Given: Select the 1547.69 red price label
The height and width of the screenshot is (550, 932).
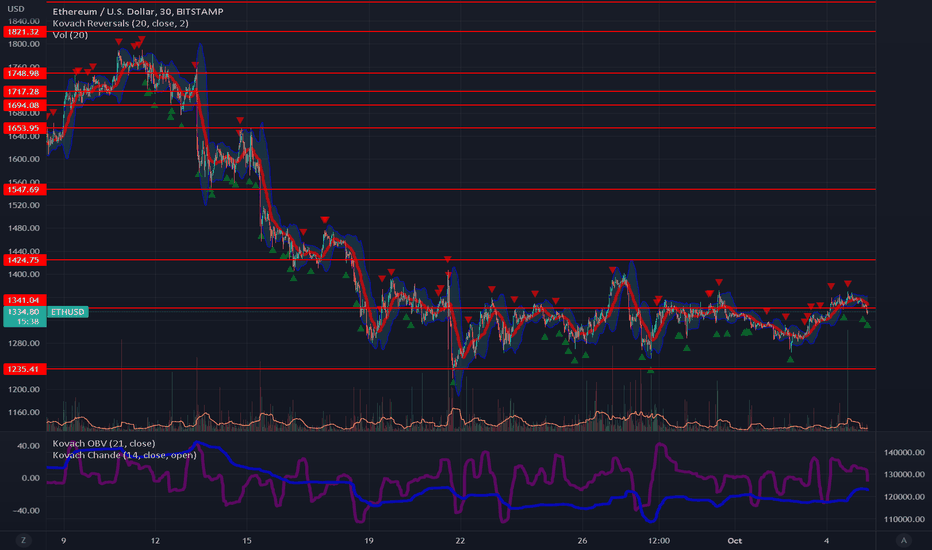Looking at the screenshot, I should tap(24, 189).
